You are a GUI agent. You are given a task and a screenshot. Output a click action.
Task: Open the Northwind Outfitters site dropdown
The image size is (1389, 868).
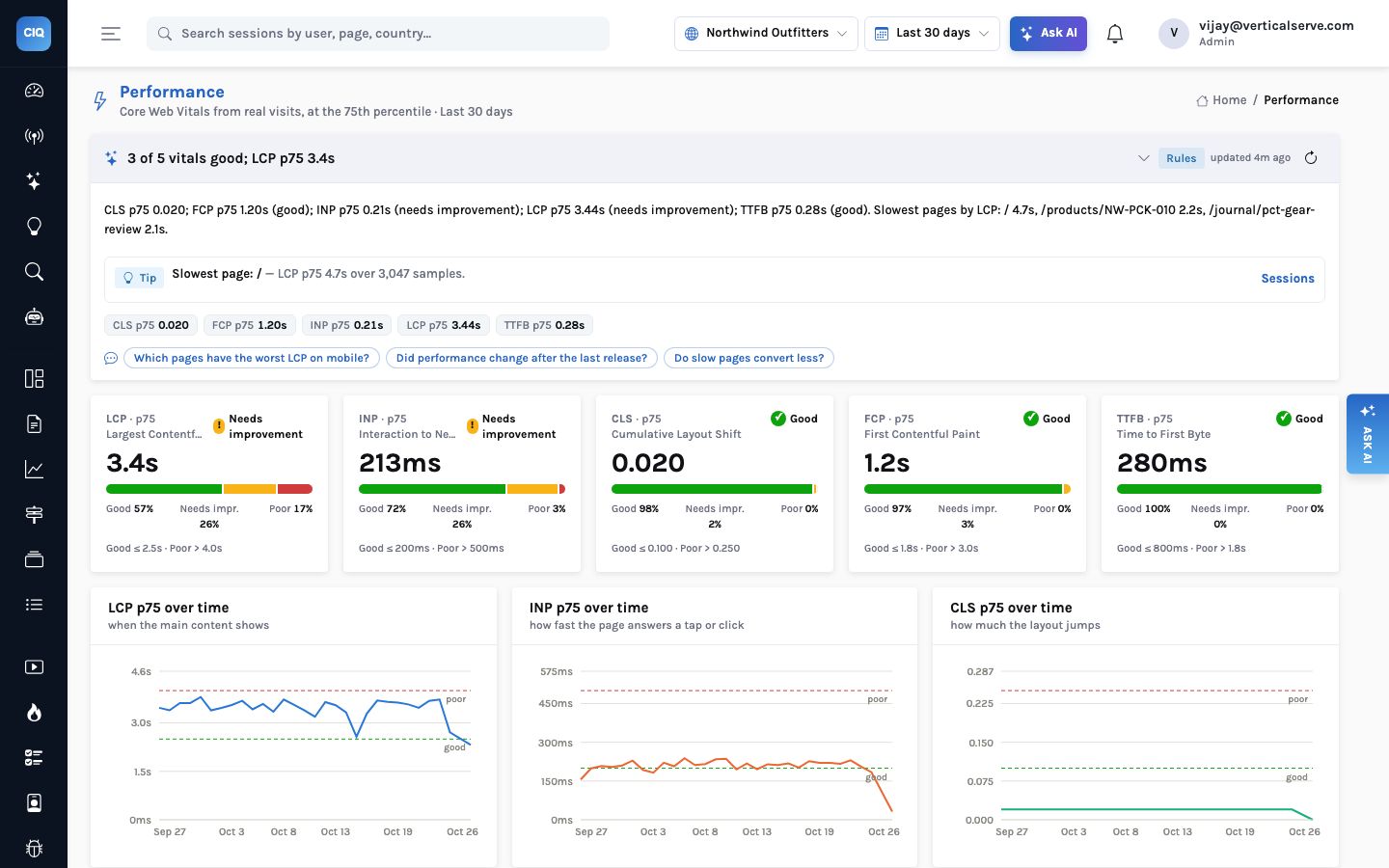point(766,33)
